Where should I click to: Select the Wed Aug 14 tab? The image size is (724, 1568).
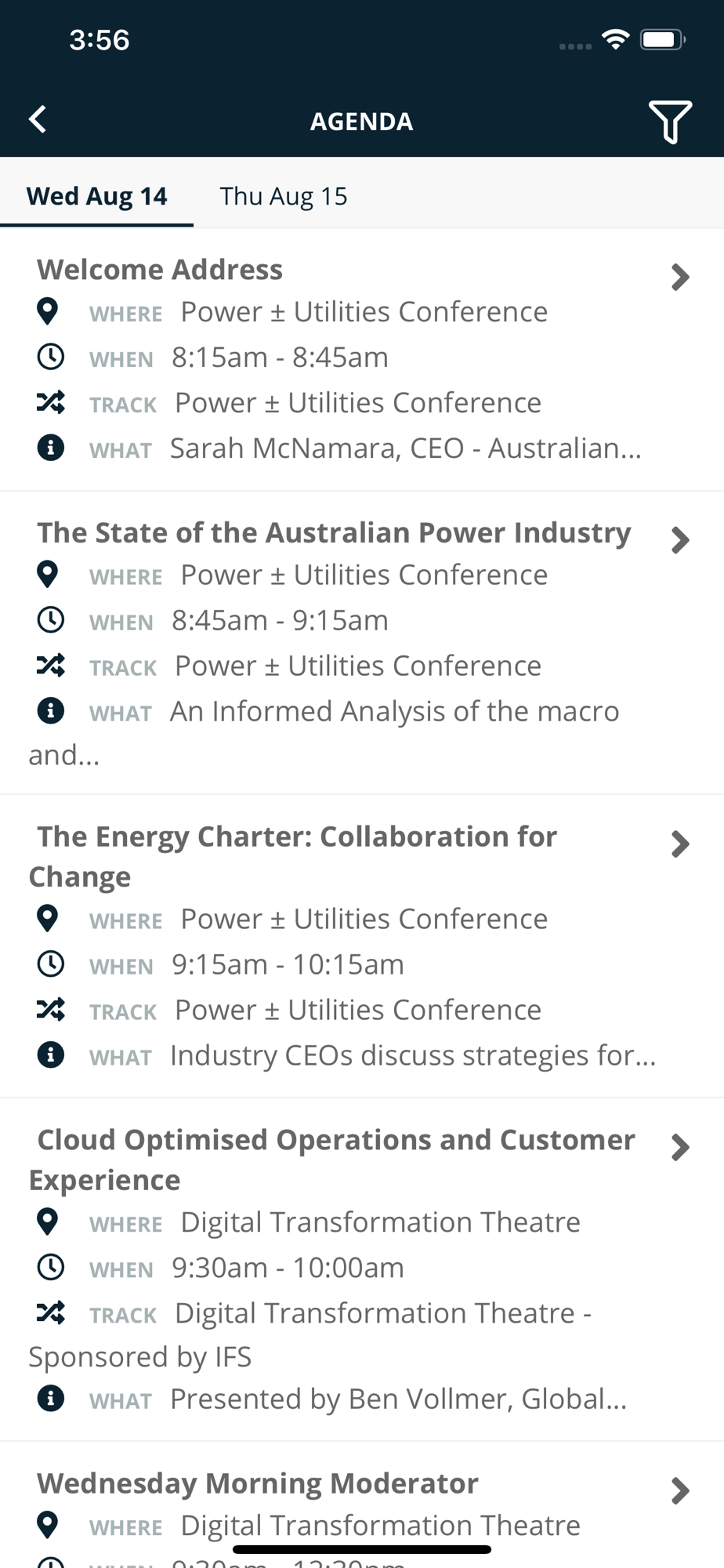[x=97, y=196]
